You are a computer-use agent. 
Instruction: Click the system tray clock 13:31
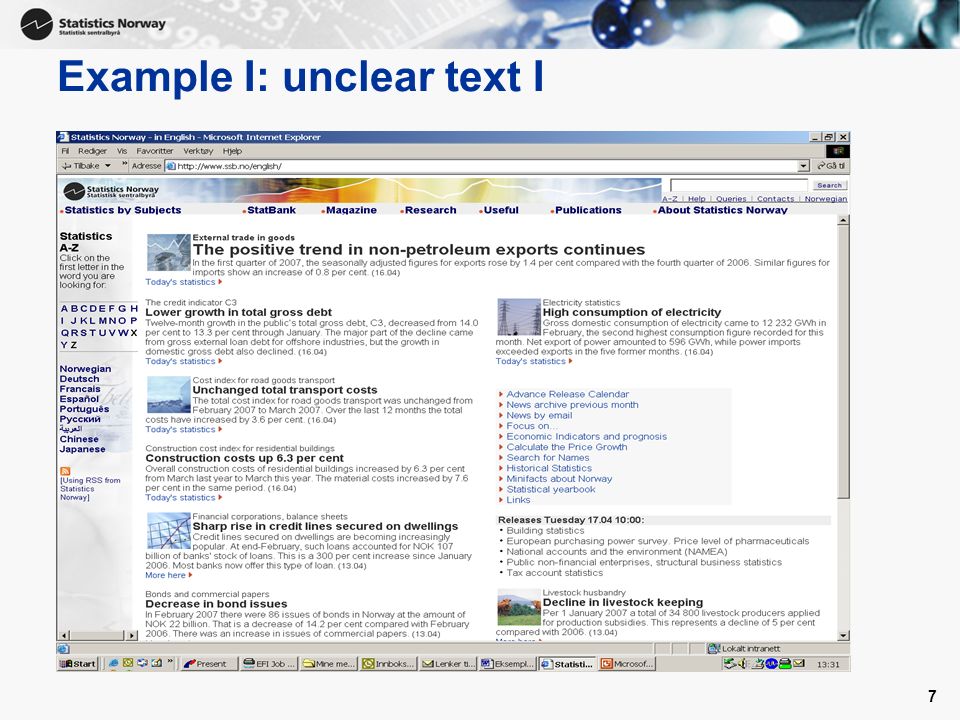(x=828, y=664)
